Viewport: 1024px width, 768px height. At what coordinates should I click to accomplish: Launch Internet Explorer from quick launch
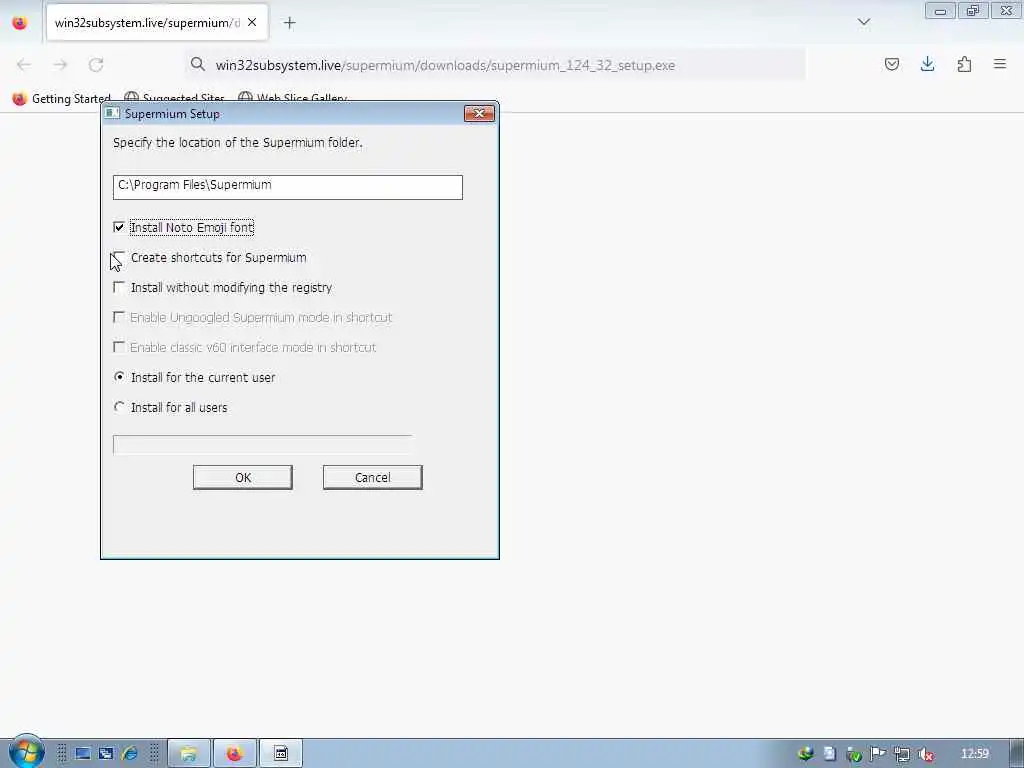tap(129, 753)
